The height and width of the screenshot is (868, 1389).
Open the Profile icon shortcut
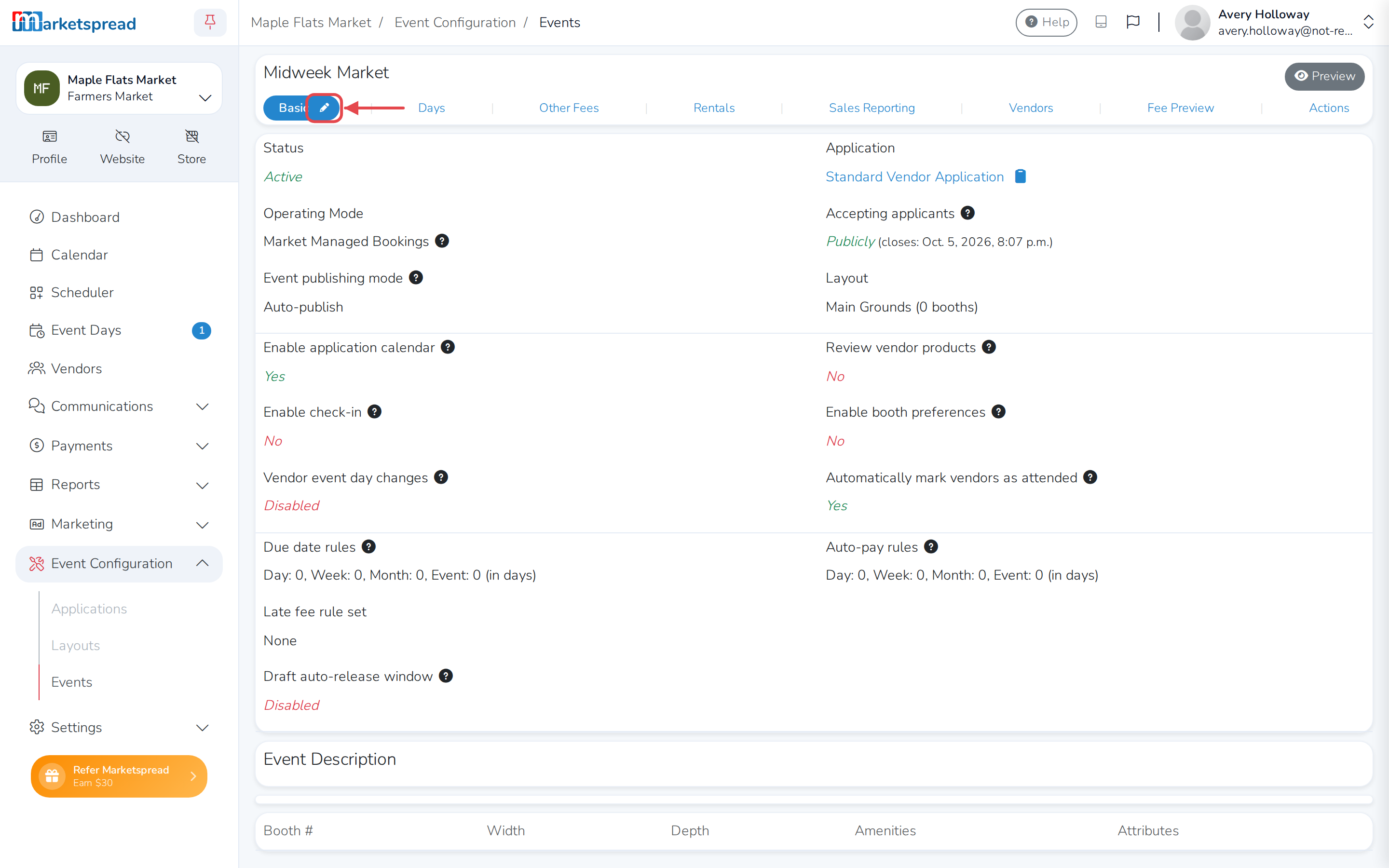coord(49,147)
